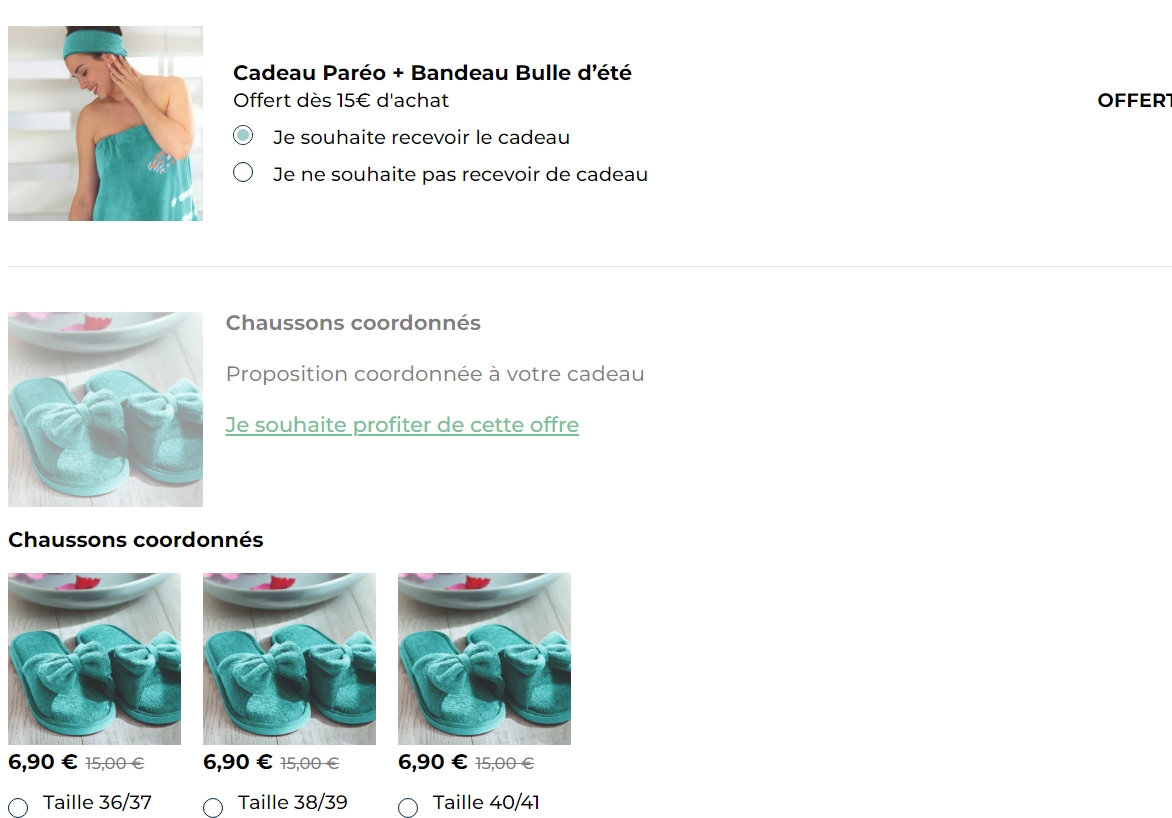The width and height of the screenshot is (1172, 818).
Task: Click 'Proposition coordonnée à votre cadeau' text
Action: coord(435,374)
